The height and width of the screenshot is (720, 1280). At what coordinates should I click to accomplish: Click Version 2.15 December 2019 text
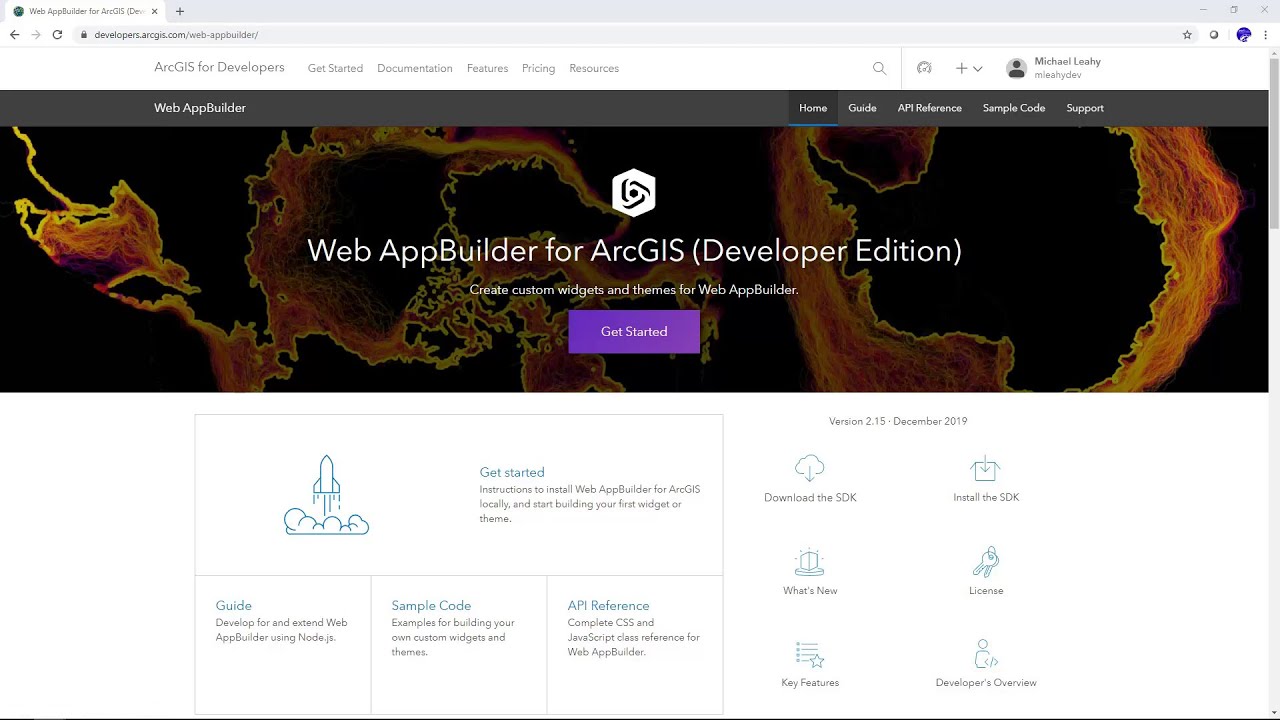tap(898, 421)
